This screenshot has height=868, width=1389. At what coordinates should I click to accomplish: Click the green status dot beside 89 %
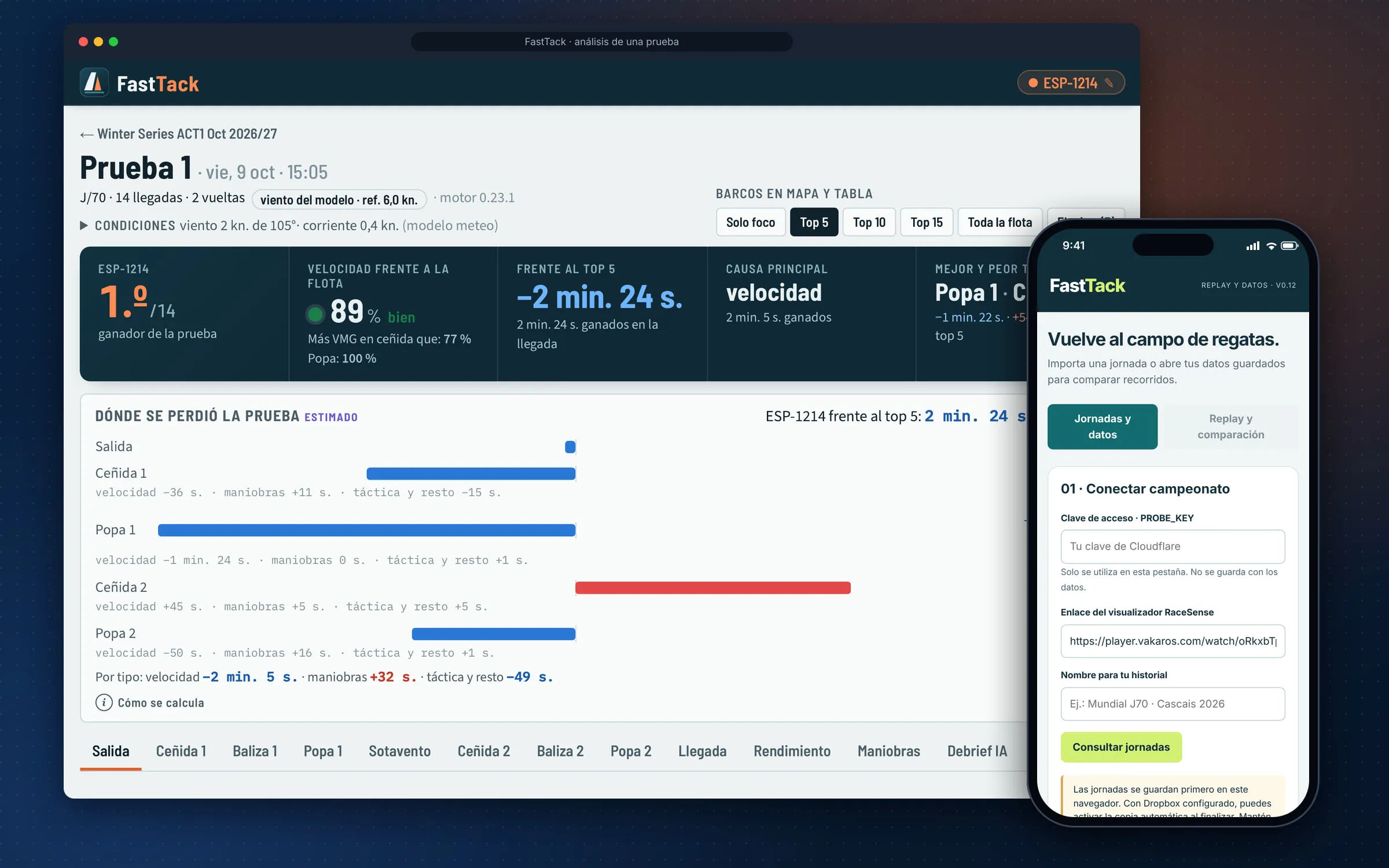tap(315, 314)
